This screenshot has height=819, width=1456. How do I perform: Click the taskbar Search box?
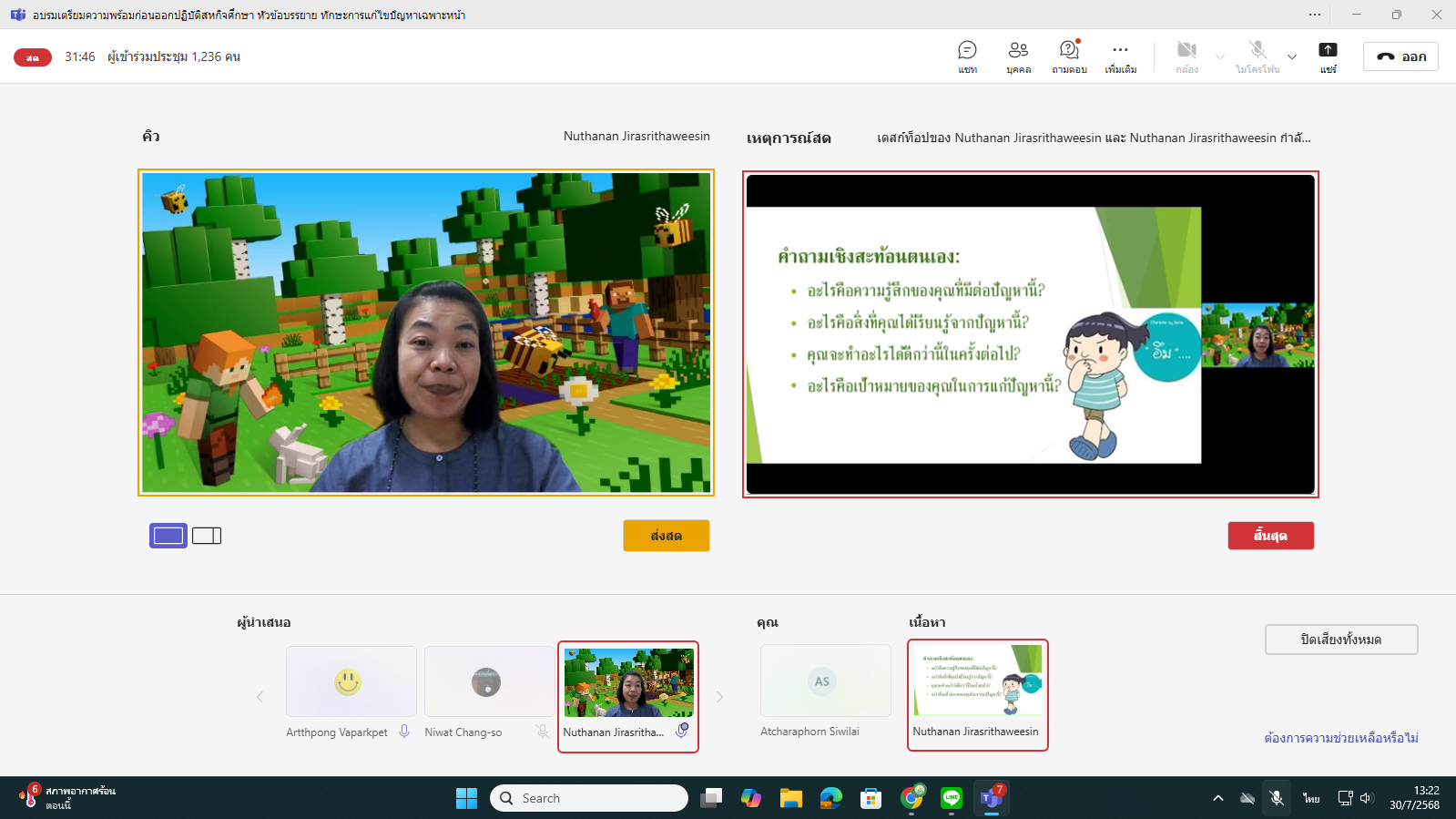[589, 798]
